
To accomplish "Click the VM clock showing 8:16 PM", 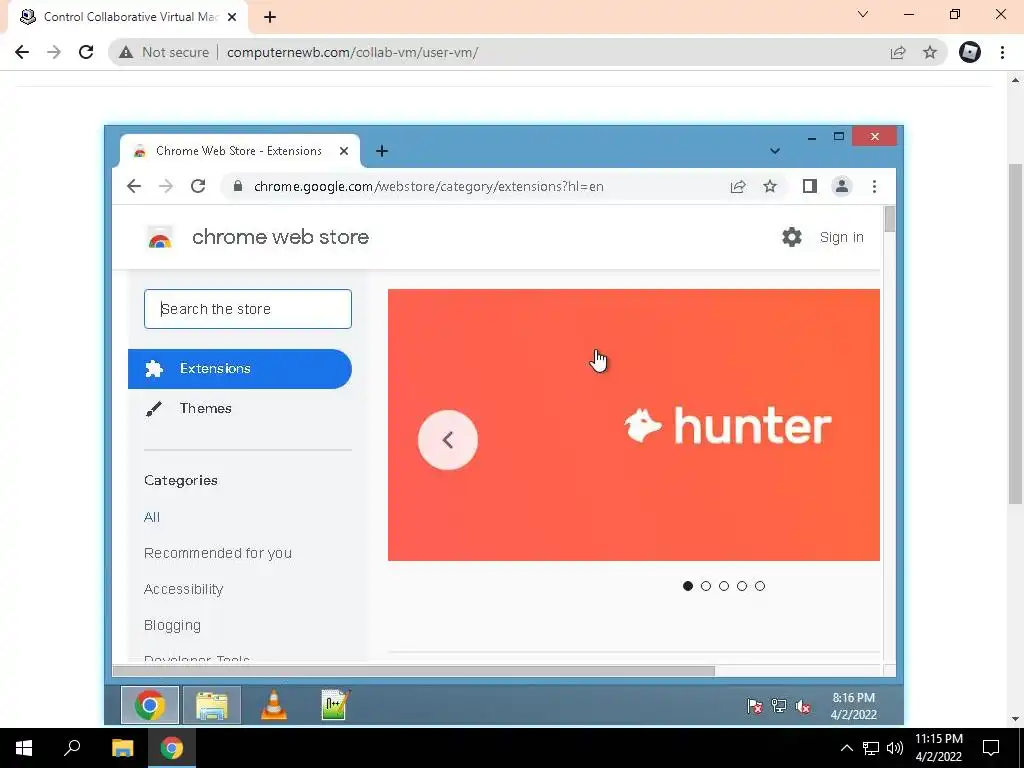I will pyautogui.click(x=854, y=706).
